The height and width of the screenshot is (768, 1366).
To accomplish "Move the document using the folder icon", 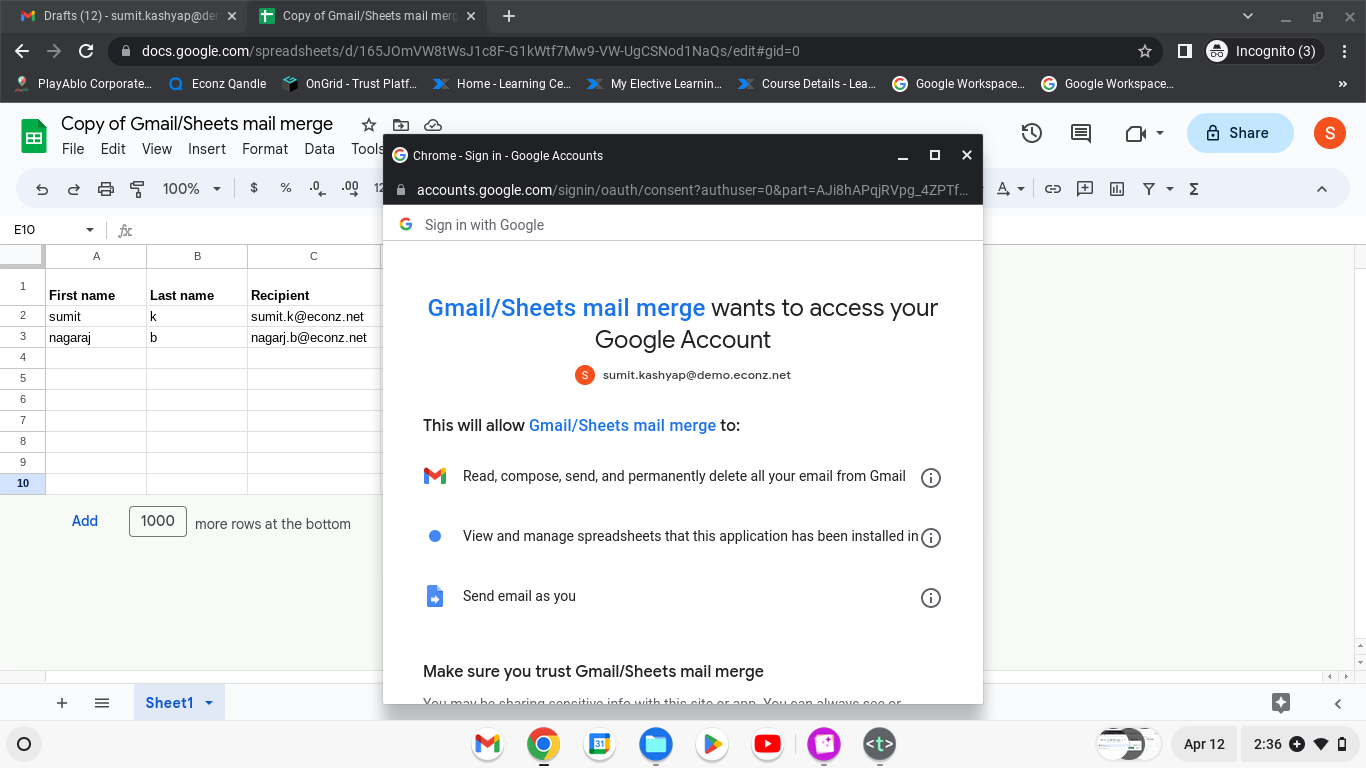I will [401, 125].
